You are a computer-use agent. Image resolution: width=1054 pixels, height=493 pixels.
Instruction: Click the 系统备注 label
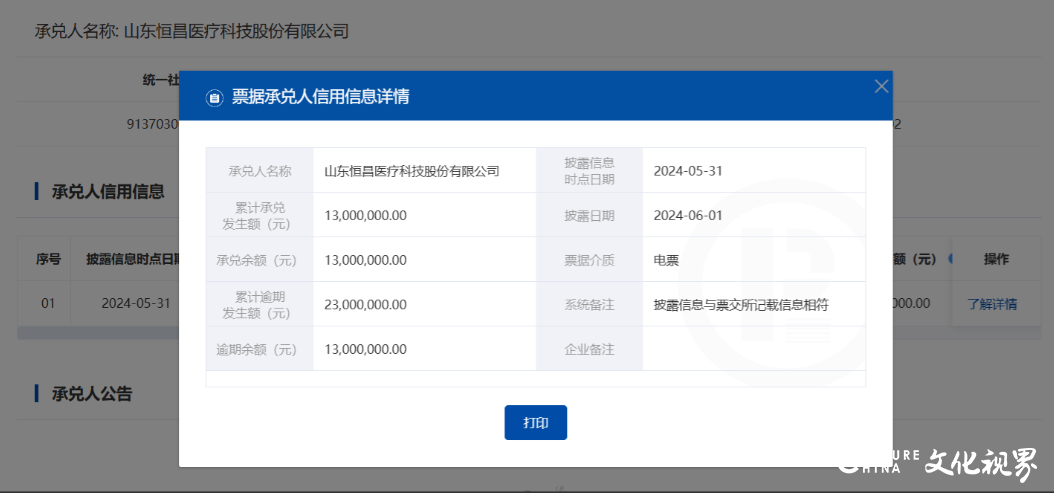tap(590, 305)
